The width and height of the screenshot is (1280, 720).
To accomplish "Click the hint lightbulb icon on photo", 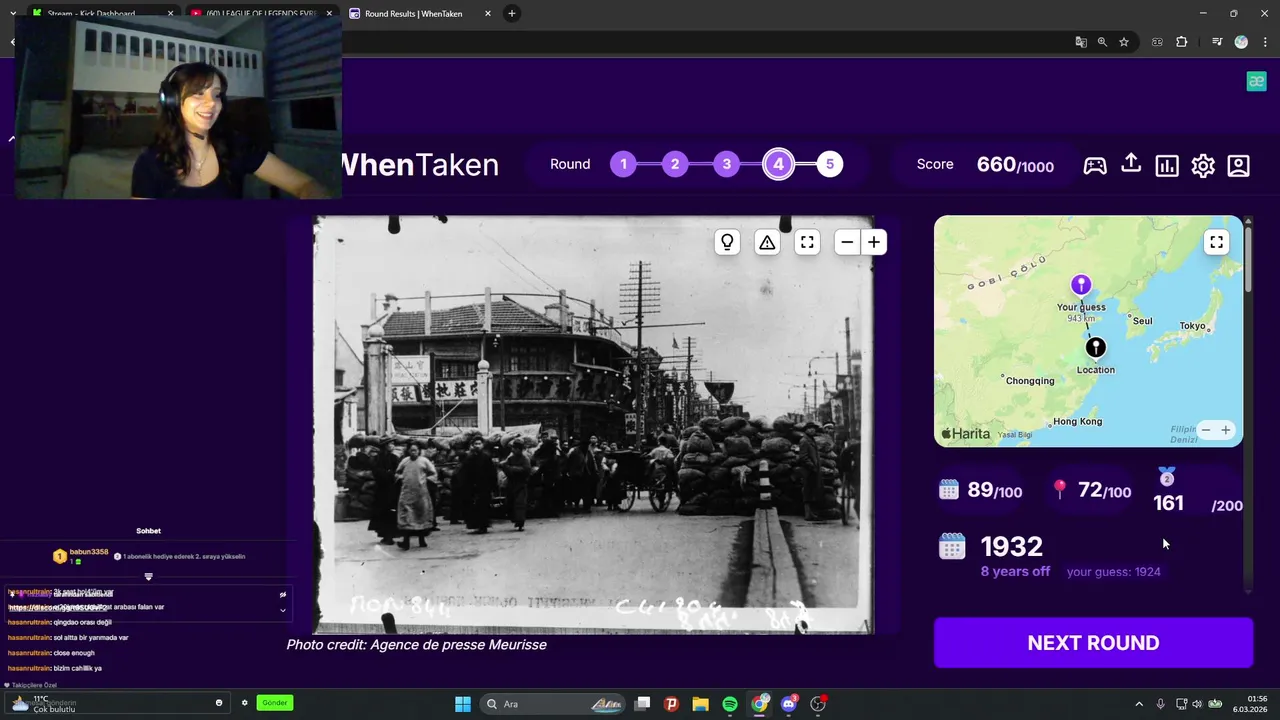I will (x=727, y=242).
